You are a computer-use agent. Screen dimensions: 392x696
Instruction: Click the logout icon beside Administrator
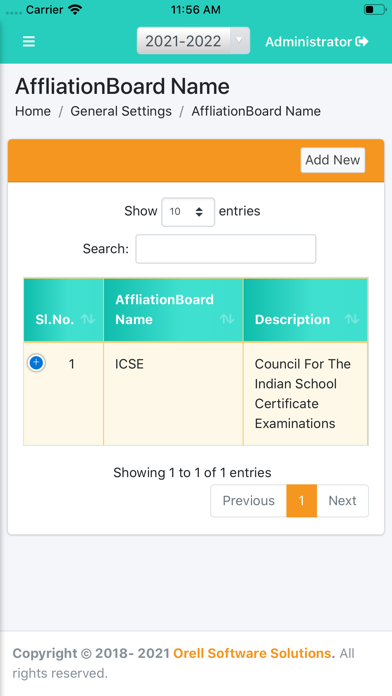tap(362, 41)
